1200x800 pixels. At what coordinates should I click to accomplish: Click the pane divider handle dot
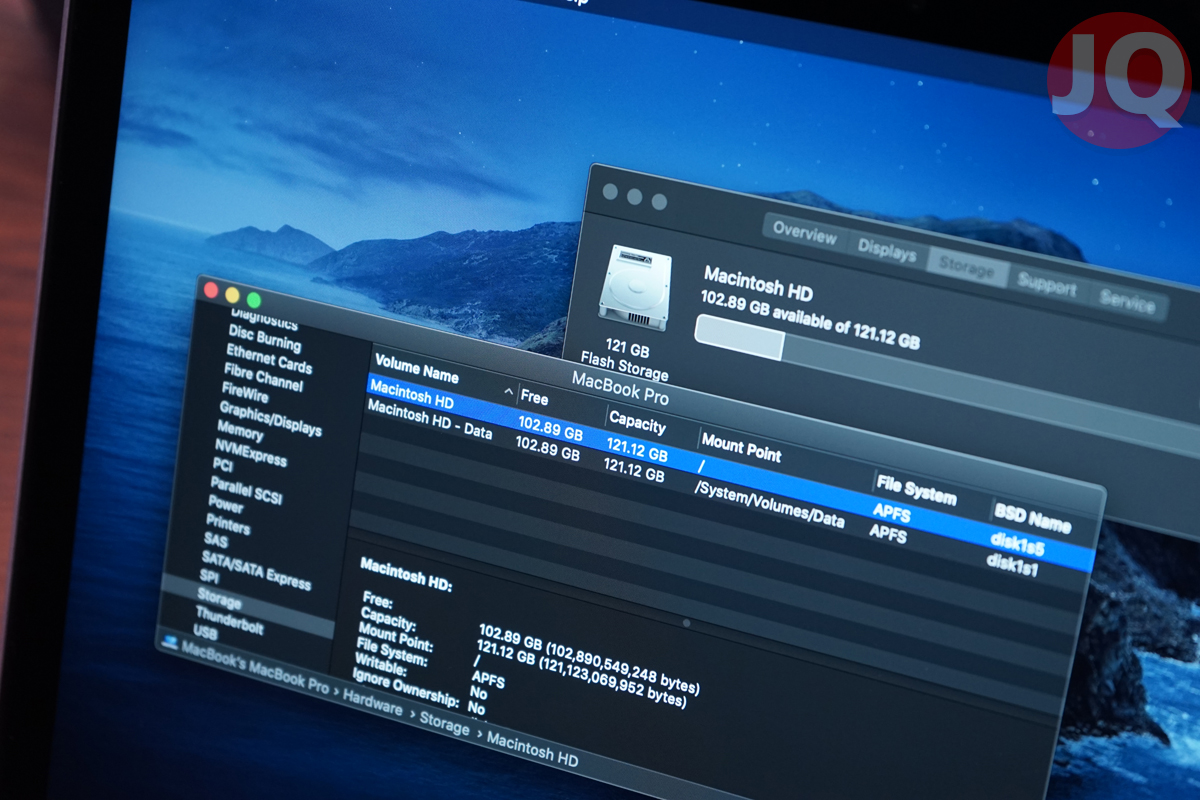coord(686,623)
